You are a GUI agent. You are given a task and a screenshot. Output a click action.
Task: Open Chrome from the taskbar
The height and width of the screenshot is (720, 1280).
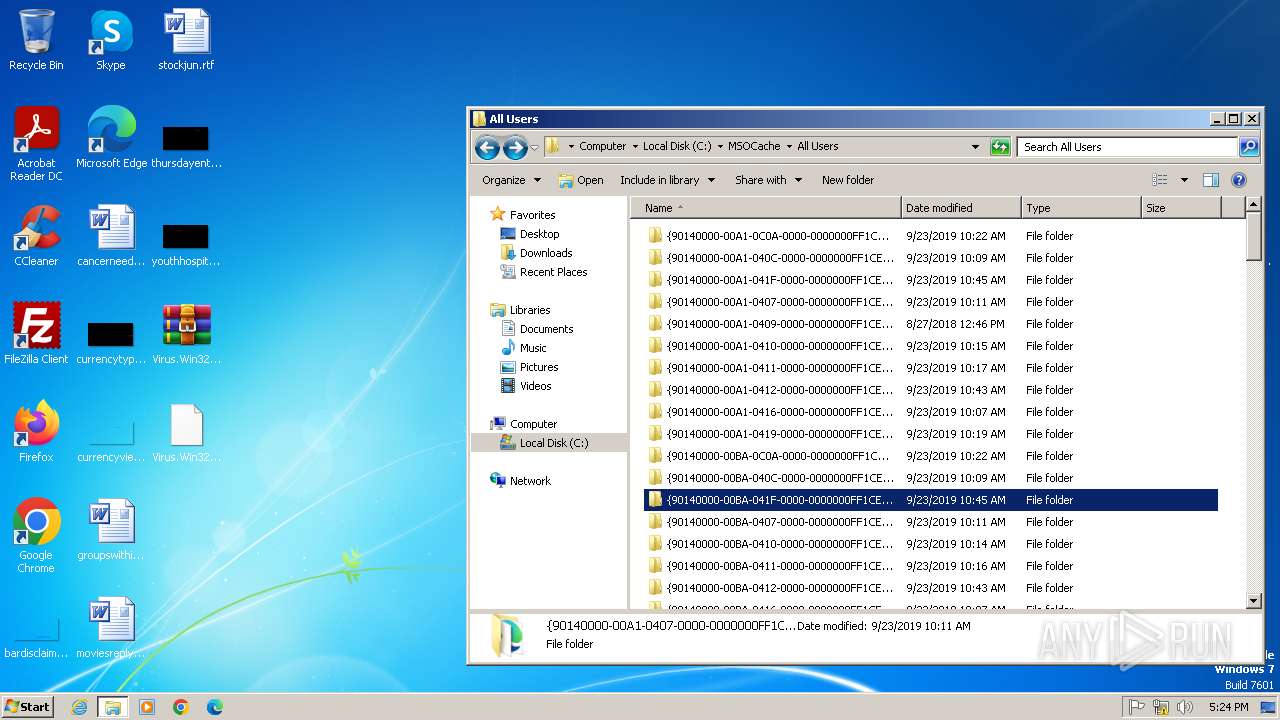pyautogui.click(x=180, y=707)
